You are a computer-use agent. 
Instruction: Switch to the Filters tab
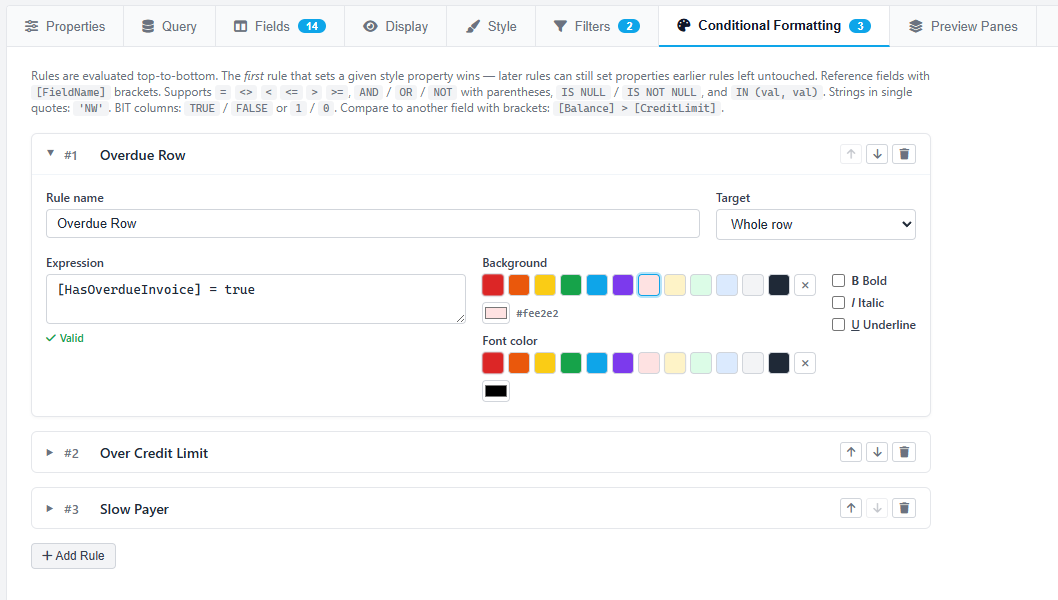[596, 26]
